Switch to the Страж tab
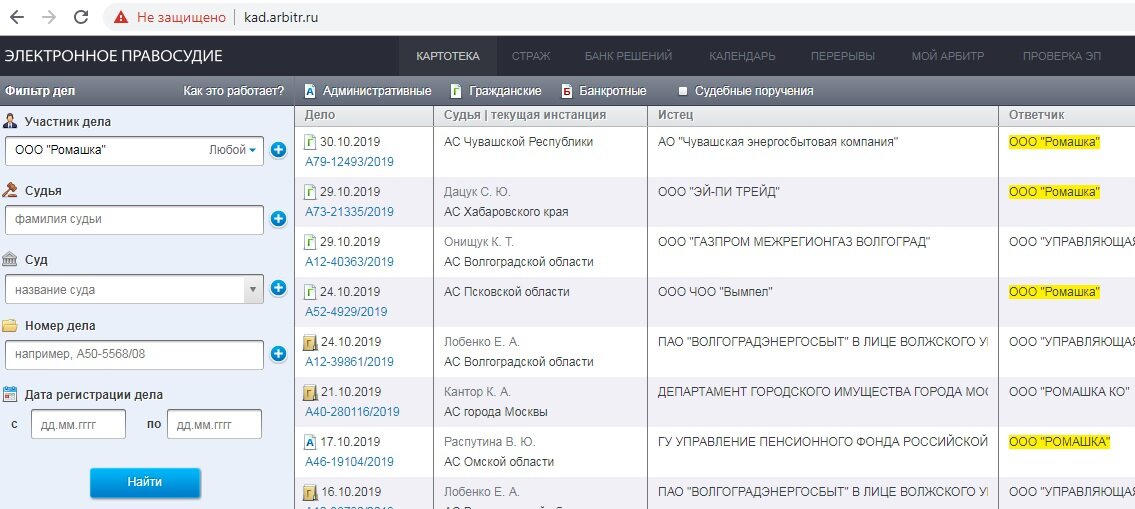Screen dimensions: 1135x509 (531, 56)
